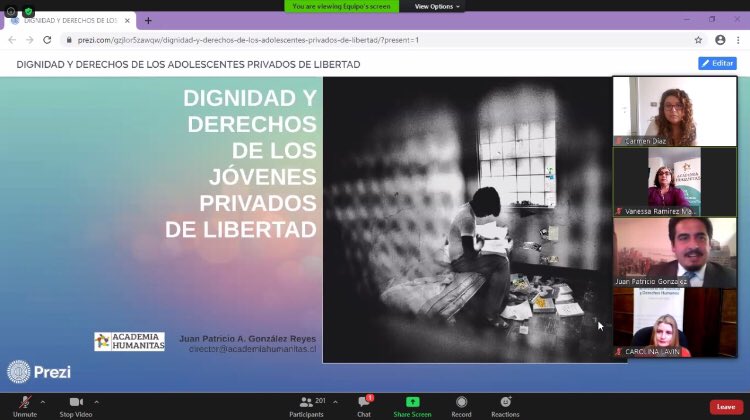Start meeting Record

(461, 407)
